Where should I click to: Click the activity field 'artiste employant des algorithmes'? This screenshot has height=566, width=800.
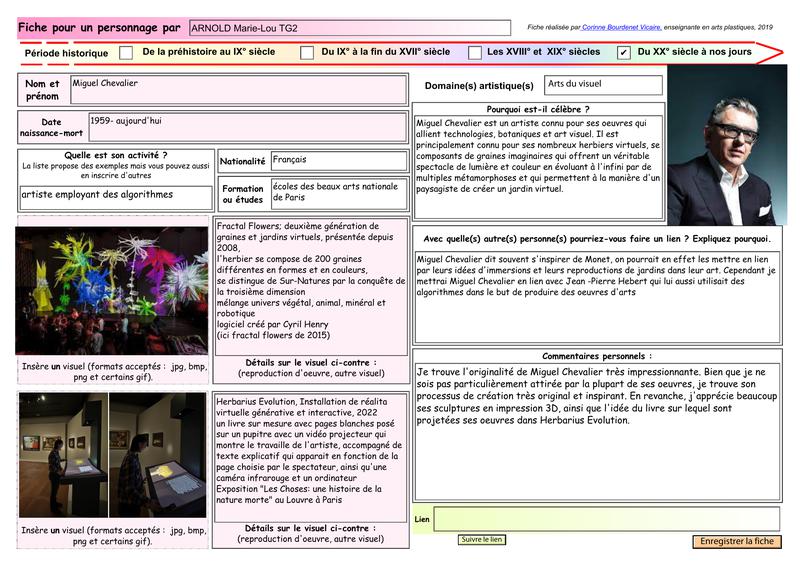coord(114,198)
